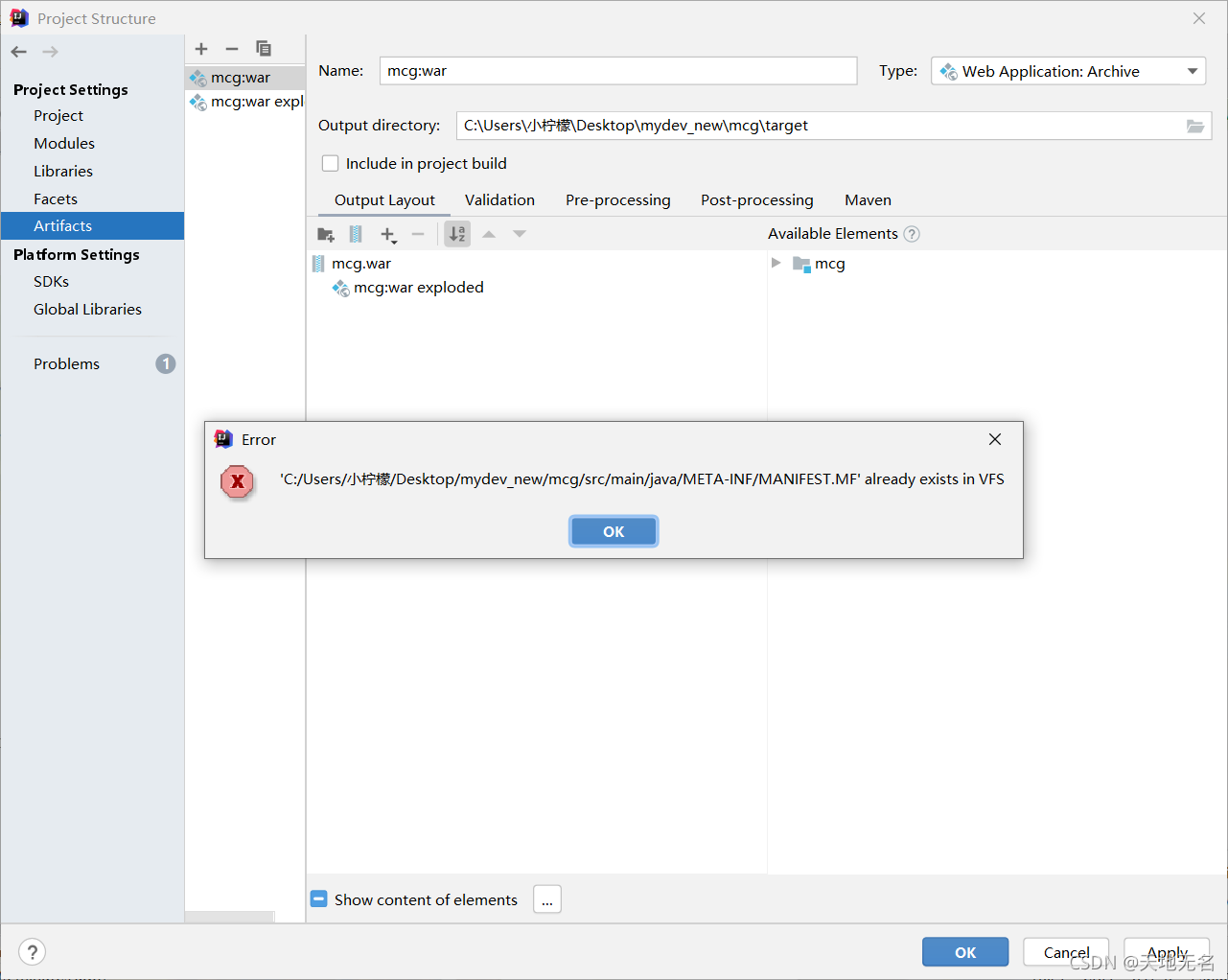Click OK in the Error dialog

(x=614, y=531)
